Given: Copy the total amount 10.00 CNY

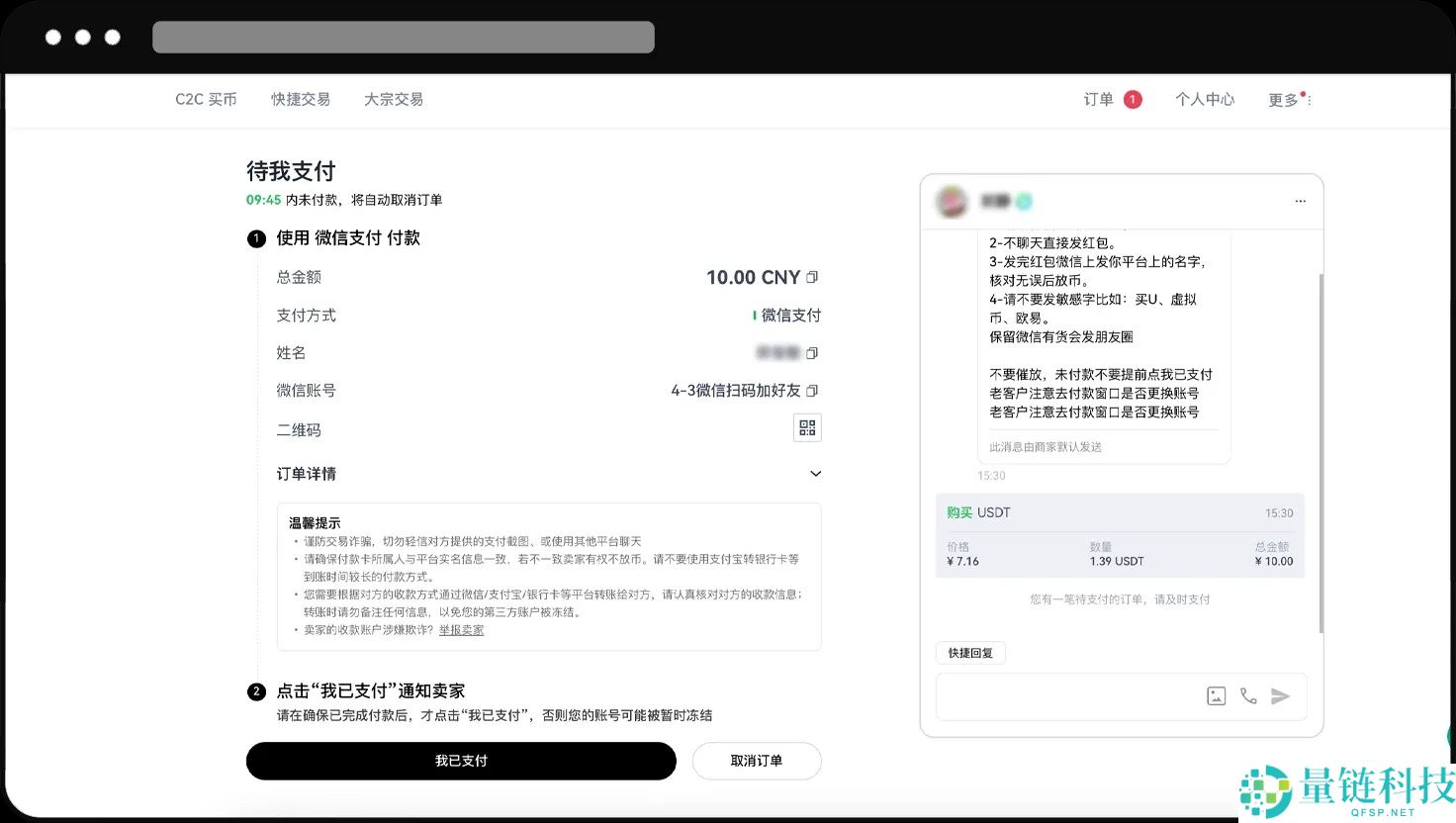Looking at the screenshot, I should pos(811,277).
